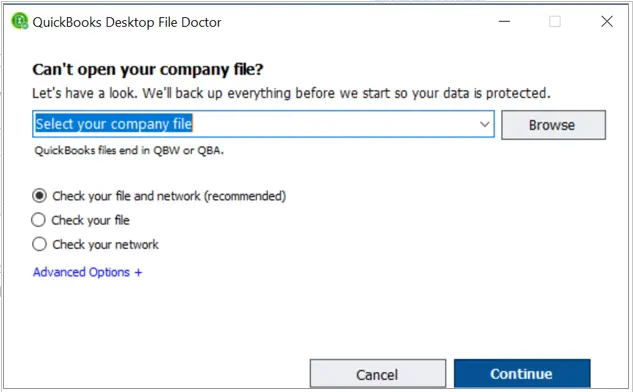Click the plus sign beside Advanced Options
633x392 pixels.
pos(138,273)
